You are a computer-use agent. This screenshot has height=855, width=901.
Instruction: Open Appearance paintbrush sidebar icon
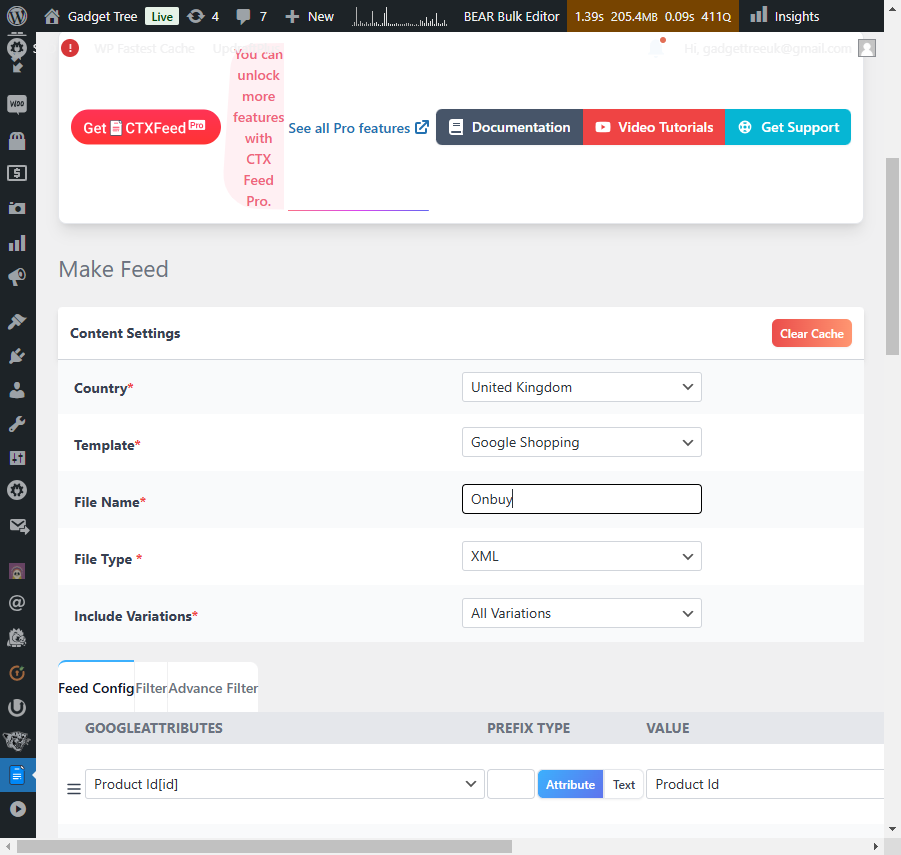(x=17, y=321)
